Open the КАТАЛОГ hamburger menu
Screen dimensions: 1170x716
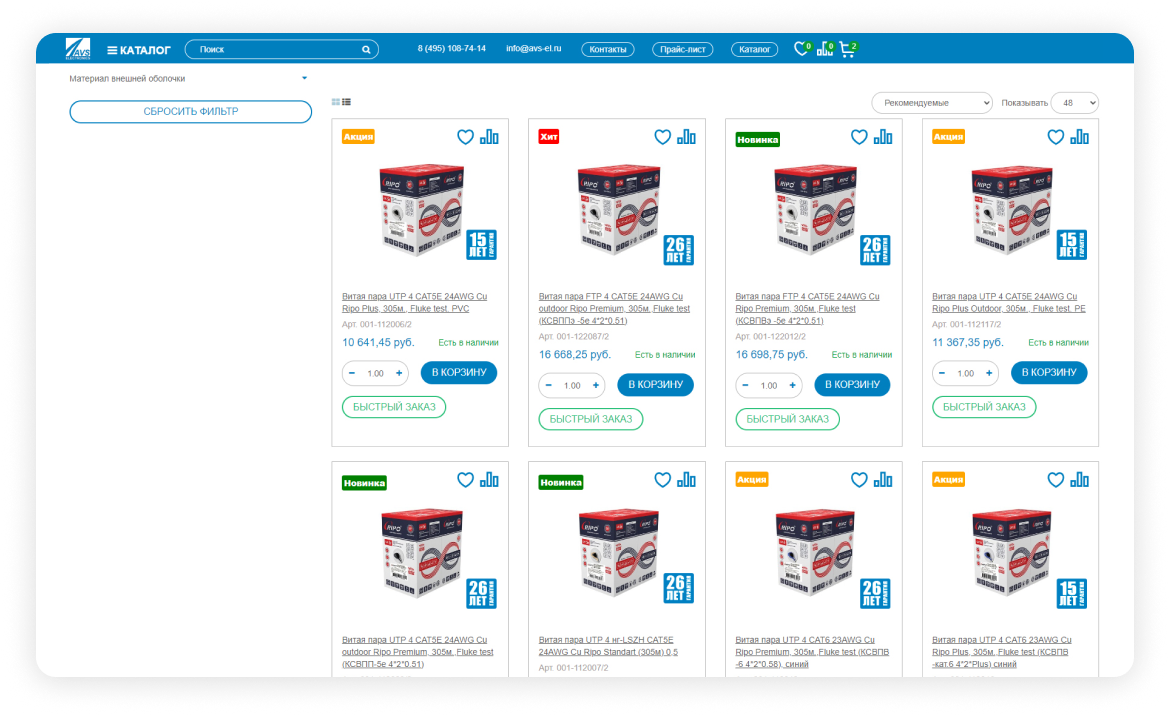139,50
